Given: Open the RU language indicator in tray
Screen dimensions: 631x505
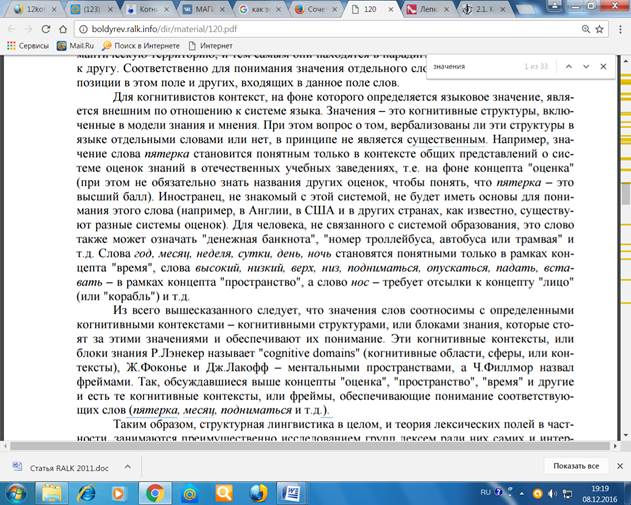Looking at the screenshot, I should (x=486, y=492).
